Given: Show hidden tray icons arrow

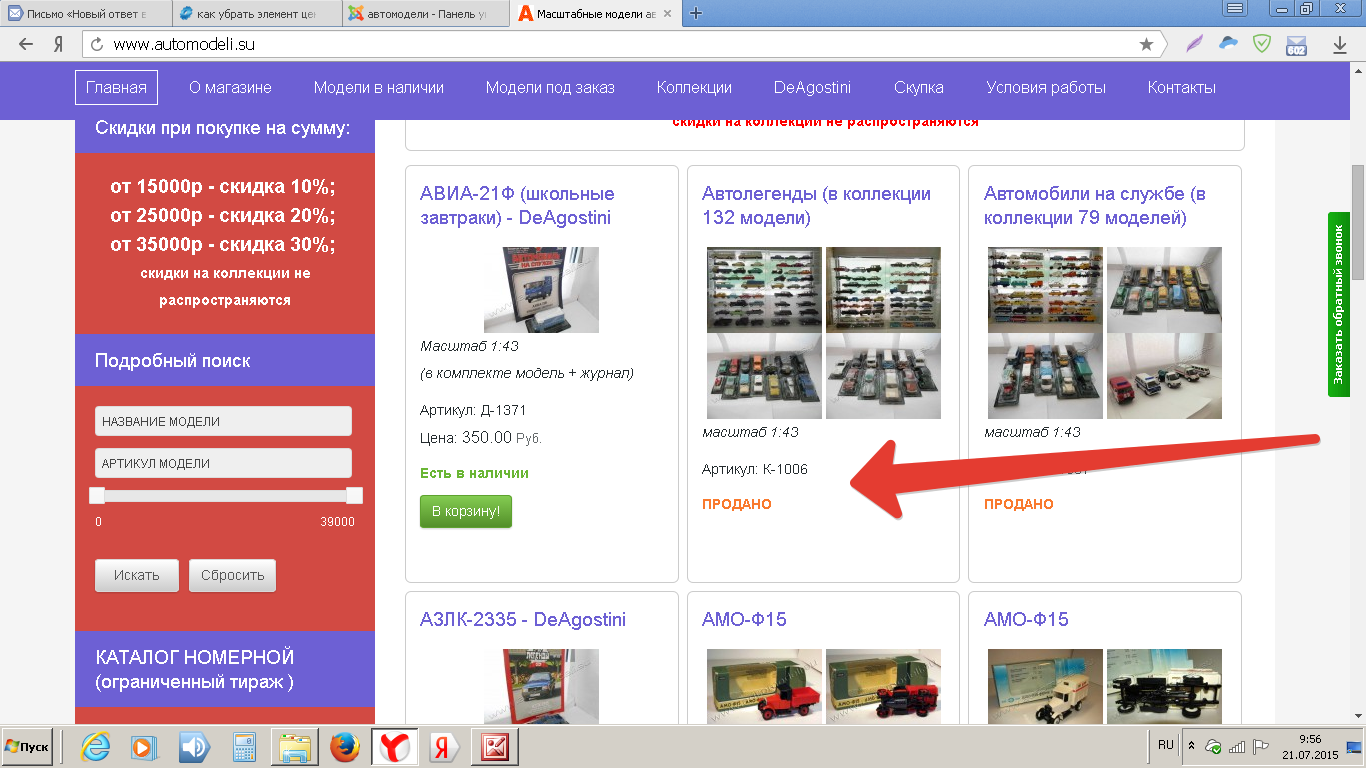Looking at the screenshot, I should pyautogui.click(x=1191, y=746).
